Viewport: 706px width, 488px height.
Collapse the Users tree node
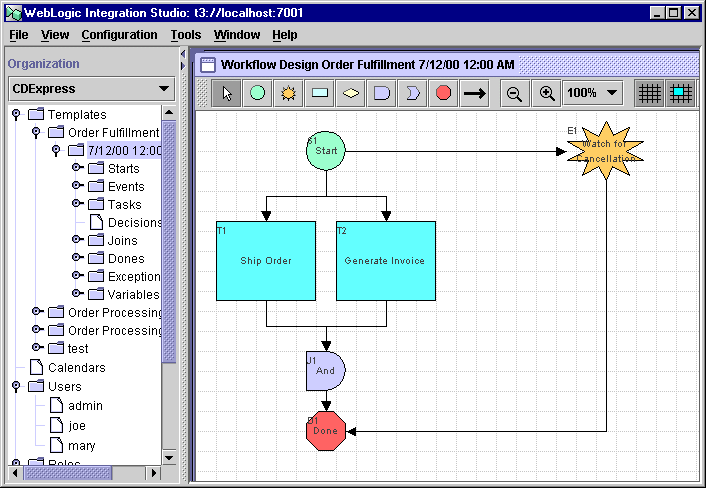pos(17,386)
